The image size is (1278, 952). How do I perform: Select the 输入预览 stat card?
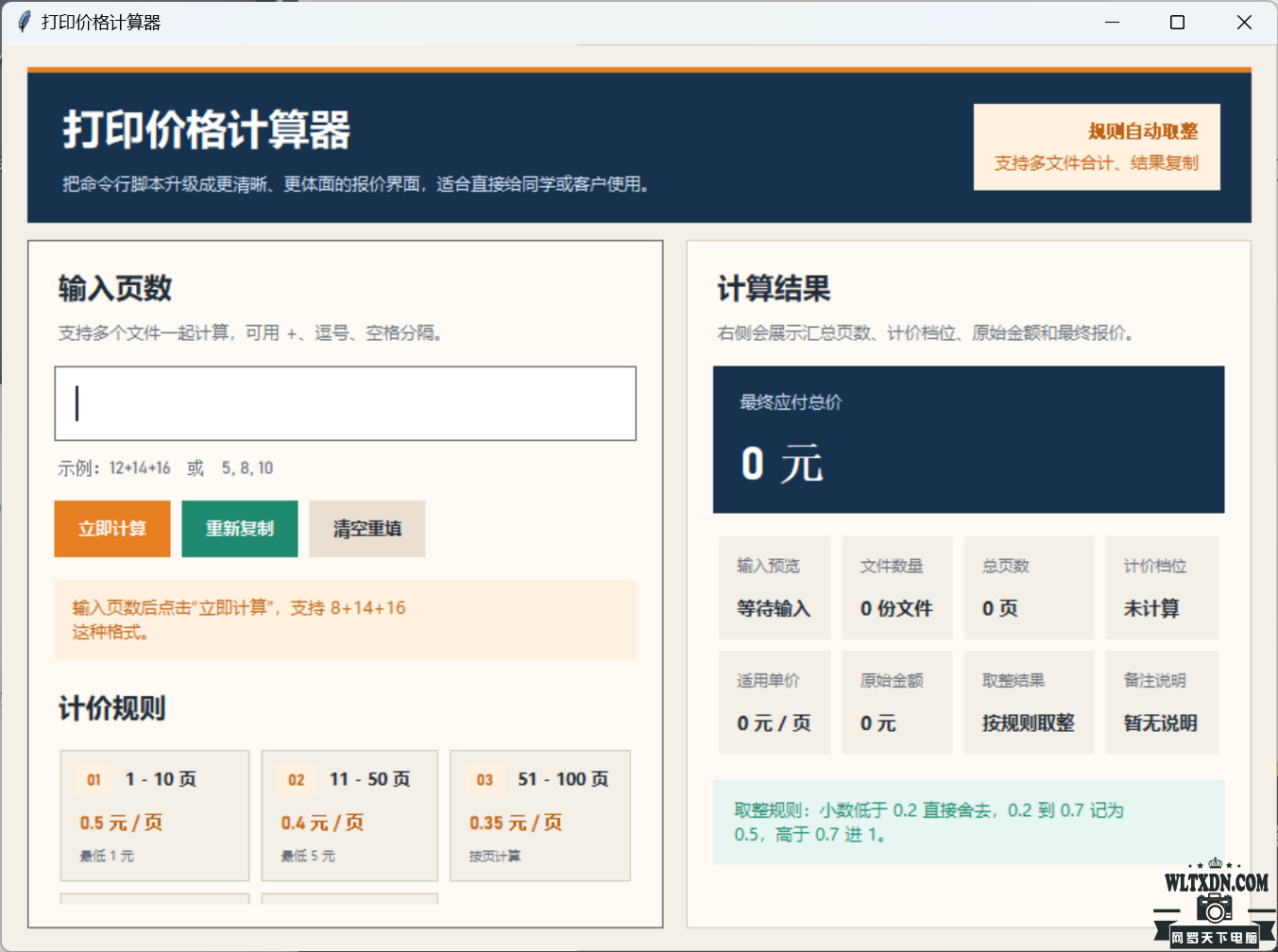pyautogui.click(x=775, y=587)
